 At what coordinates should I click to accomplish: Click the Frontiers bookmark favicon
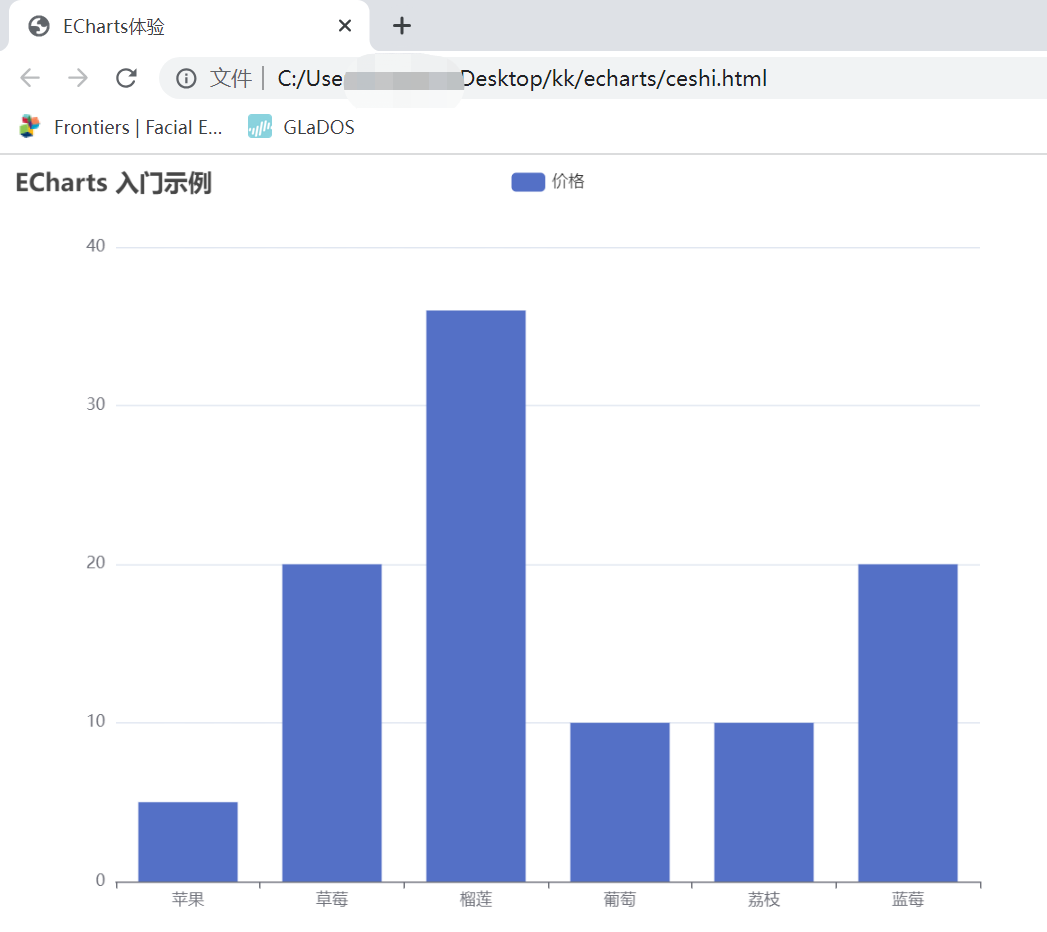click(x=28, y=127)
